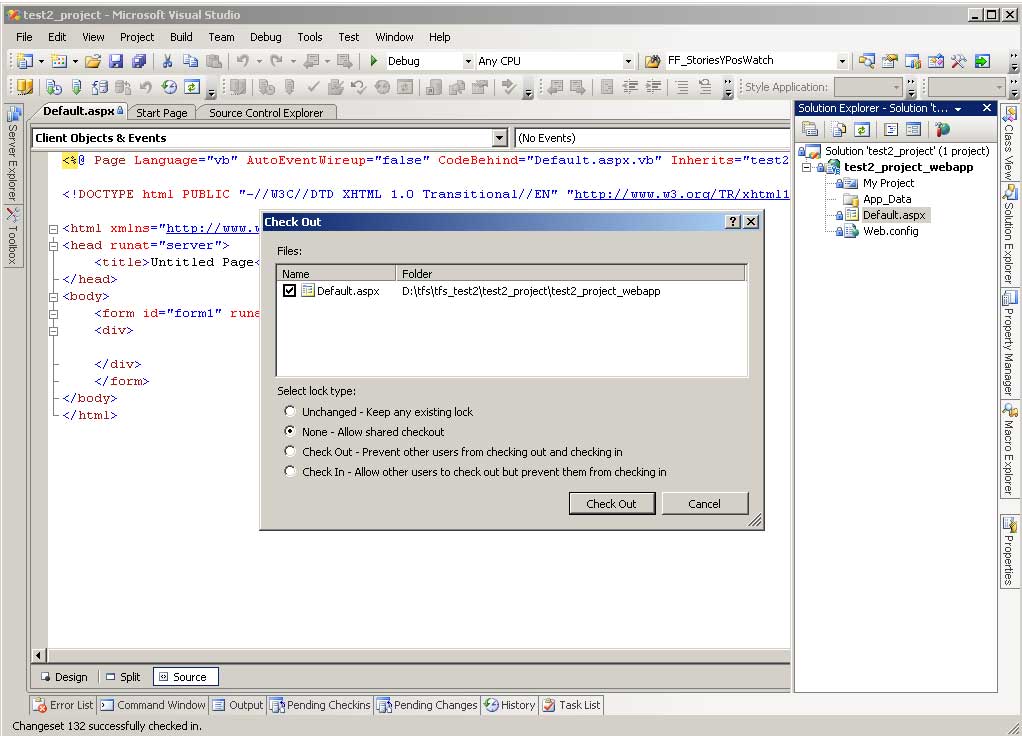Screen dimensions: 1022x736
Task: Click the Folder column header in the files list
Action: pyautogui.click(x=570, y=274)
